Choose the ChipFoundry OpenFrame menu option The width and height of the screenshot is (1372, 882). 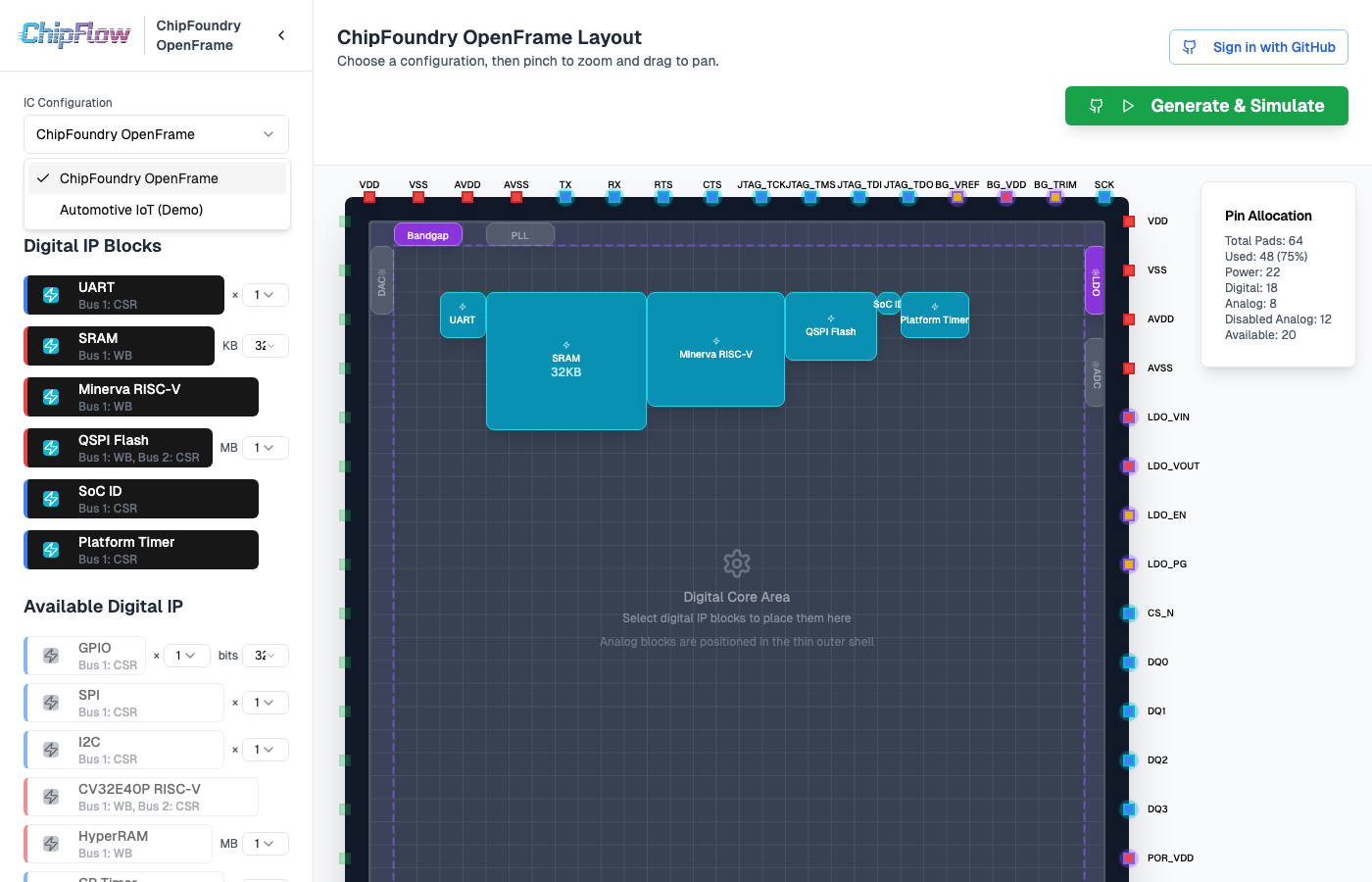click(x=139, y=178)
